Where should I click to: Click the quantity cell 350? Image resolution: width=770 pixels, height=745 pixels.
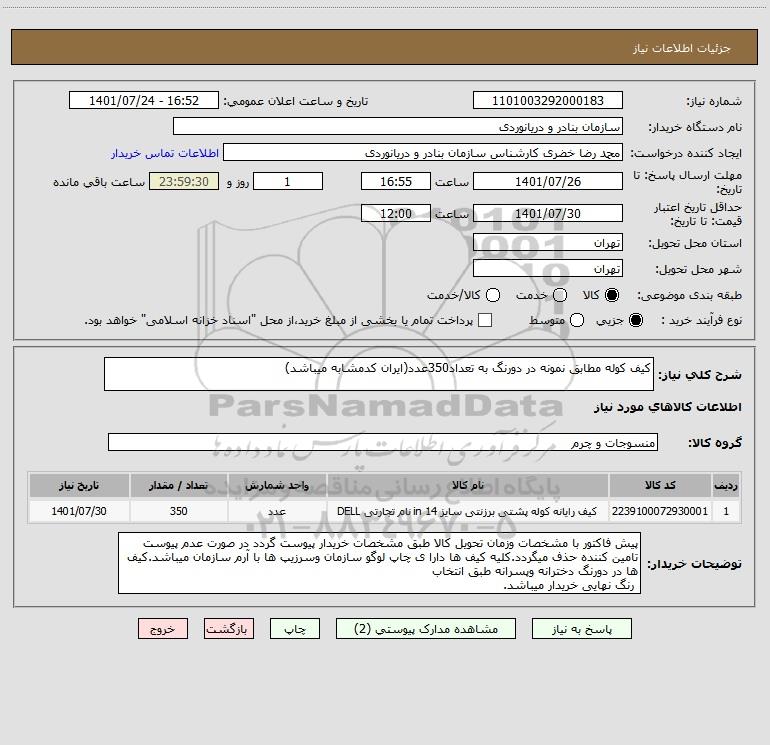pyautogui.click(x=179, y=511)
